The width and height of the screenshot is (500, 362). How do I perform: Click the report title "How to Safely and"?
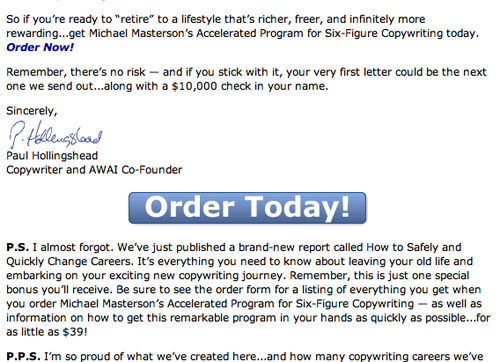point(414,247)
